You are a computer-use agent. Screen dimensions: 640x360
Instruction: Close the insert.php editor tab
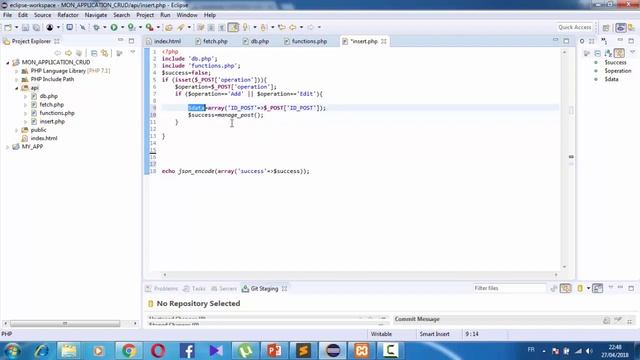pyautogui.click(x=384, y=41)
